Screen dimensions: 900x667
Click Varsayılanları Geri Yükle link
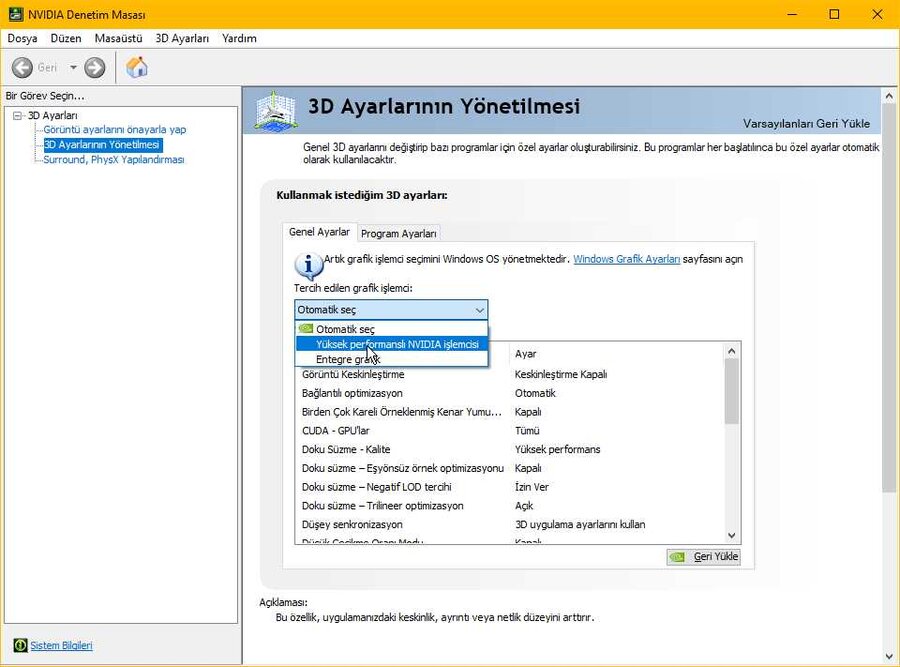coord(806,123)
